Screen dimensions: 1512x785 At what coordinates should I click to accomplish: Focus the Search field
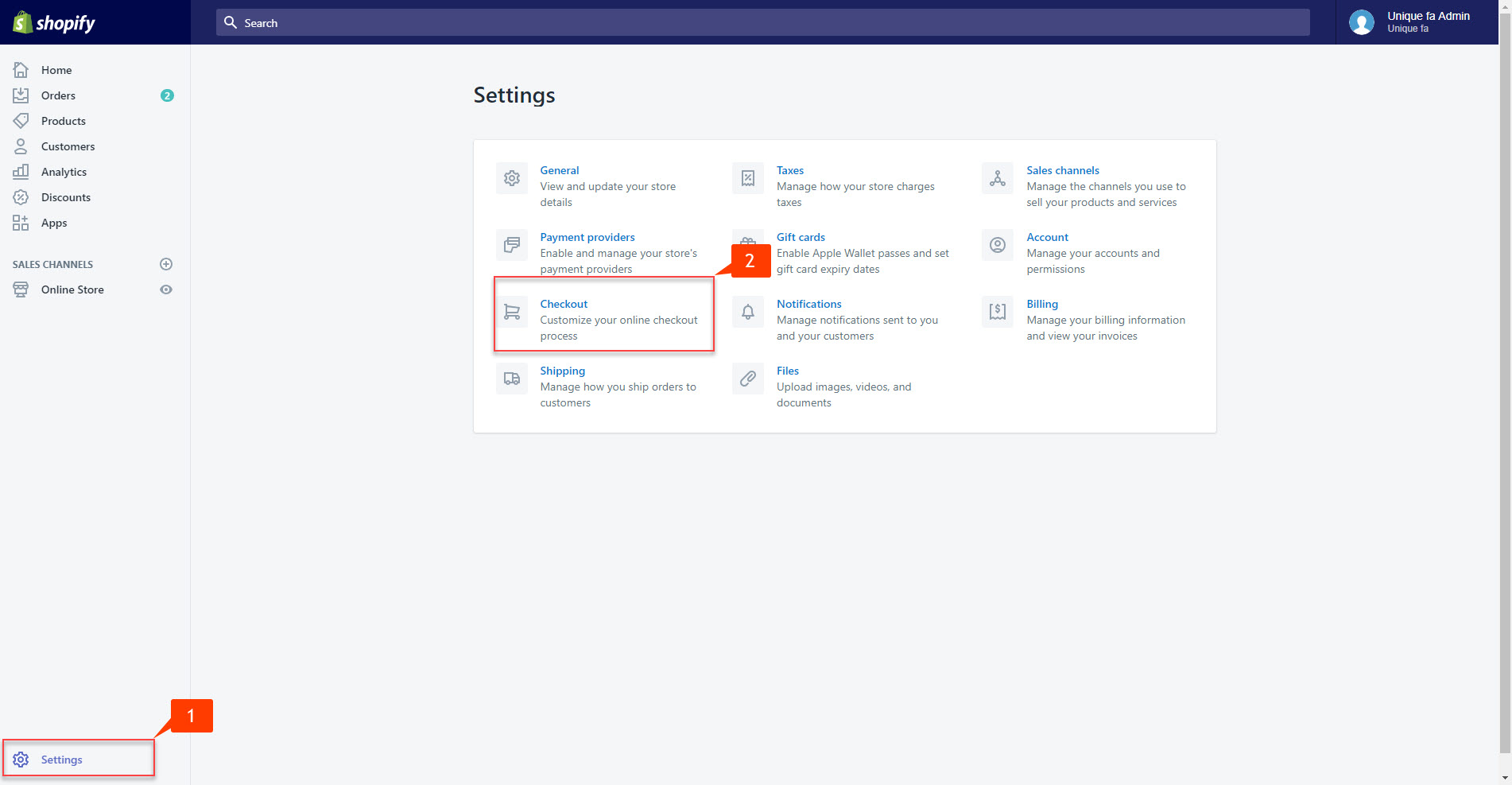[763, 22]
